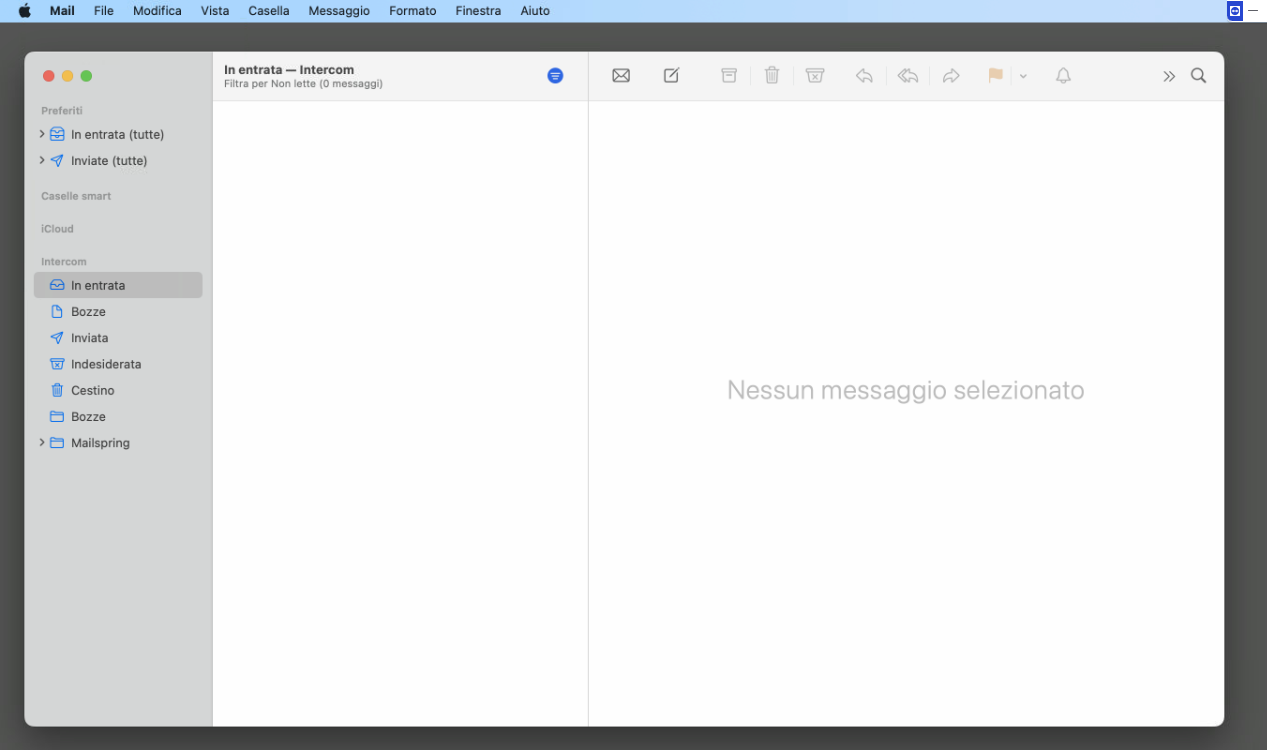The width and height of the screenshot is (1267, 750).
Task: Click the trash Delete icon
Action: click(x=772, y=76)
